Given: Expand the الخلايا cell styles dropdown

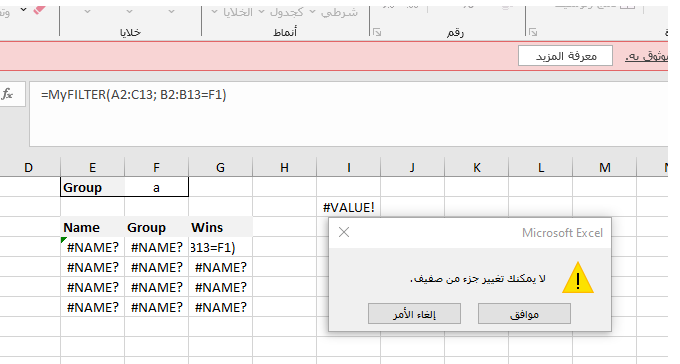Looking at the screenshot, I should [214, 12].
